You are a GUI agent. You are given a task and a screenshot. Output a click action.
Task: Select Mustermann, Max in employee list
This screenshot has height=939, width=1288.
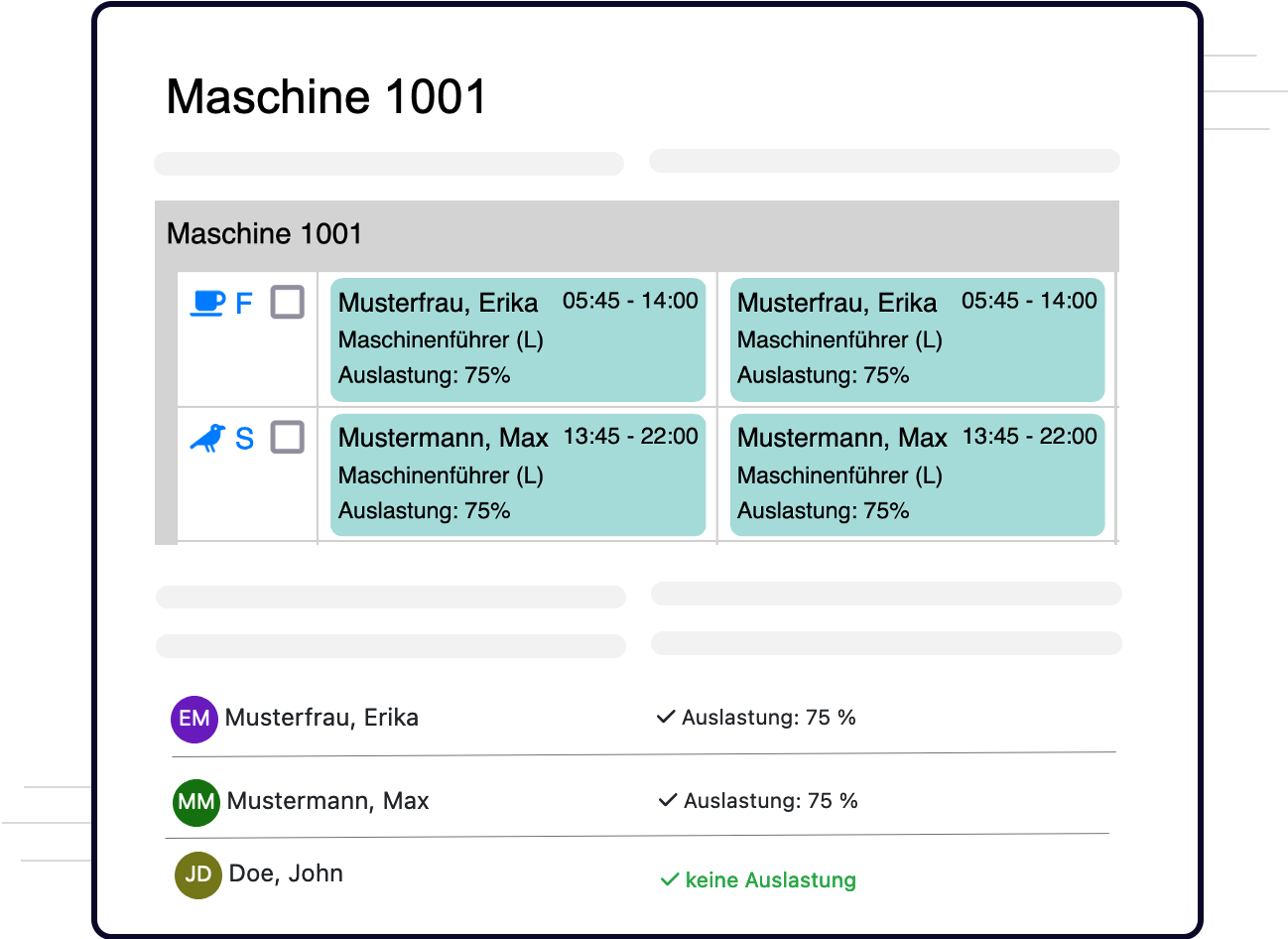327,801
